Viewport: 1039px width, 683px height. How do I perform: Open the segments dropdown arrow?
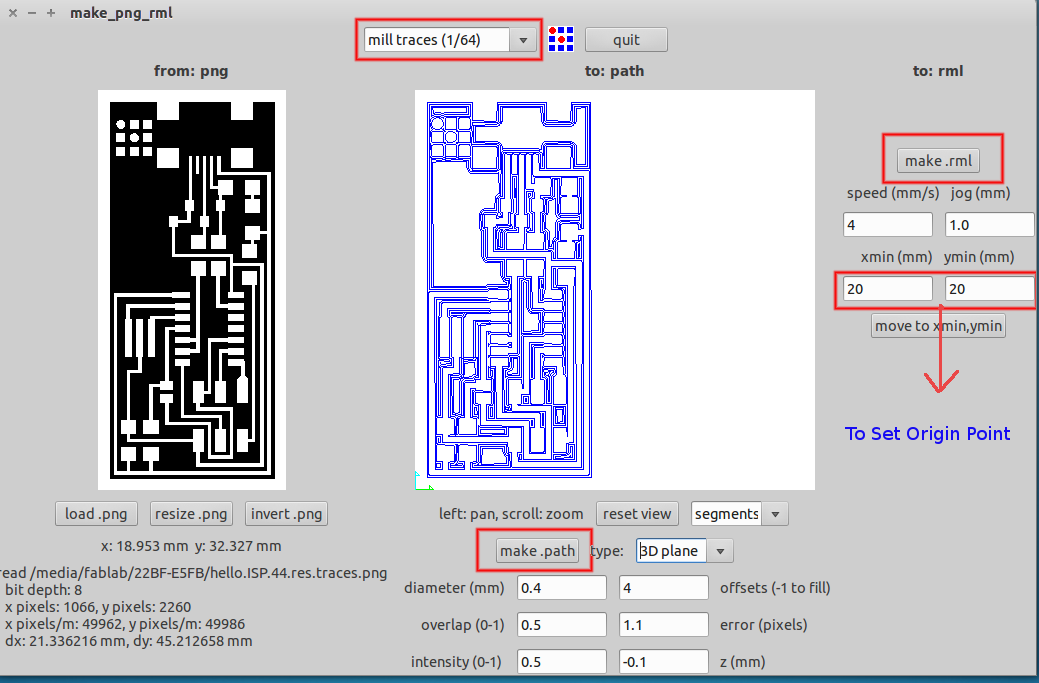pos(775,514)
